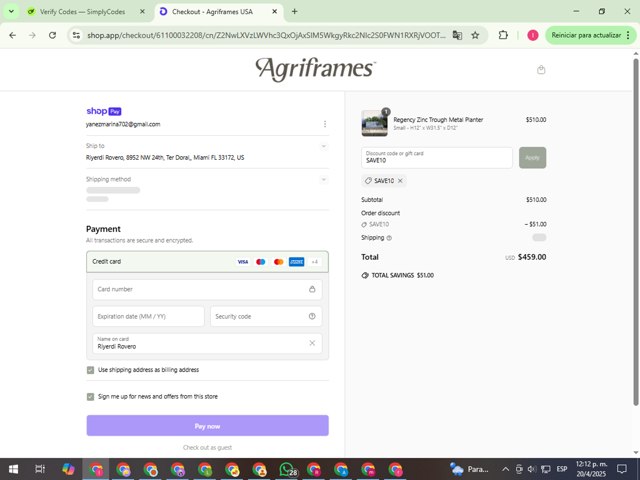Open the weather widget on taskbar
The image size is (640, 480).
point(469,469)
